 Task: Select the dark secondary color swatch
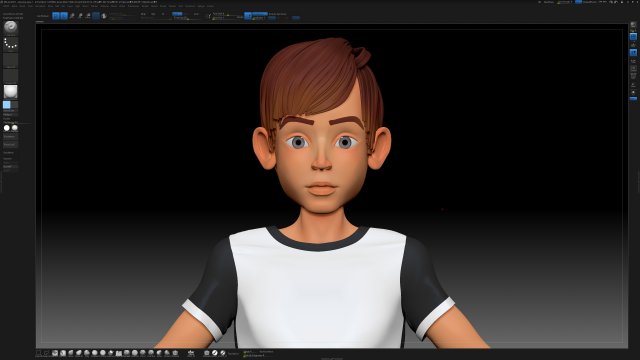(x=14, y=105)
